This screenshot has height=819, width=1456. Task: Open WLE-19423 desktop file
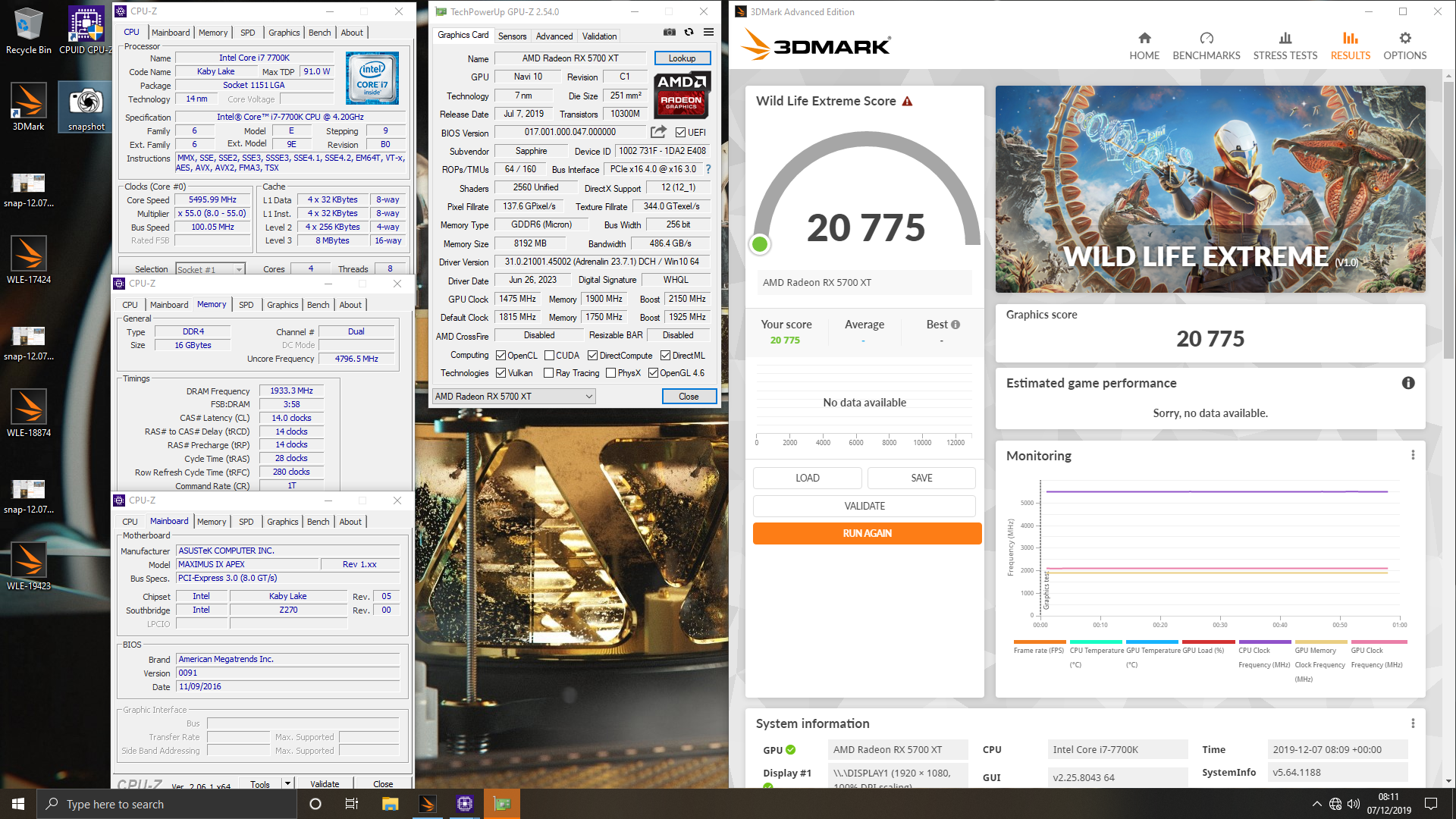29,566
